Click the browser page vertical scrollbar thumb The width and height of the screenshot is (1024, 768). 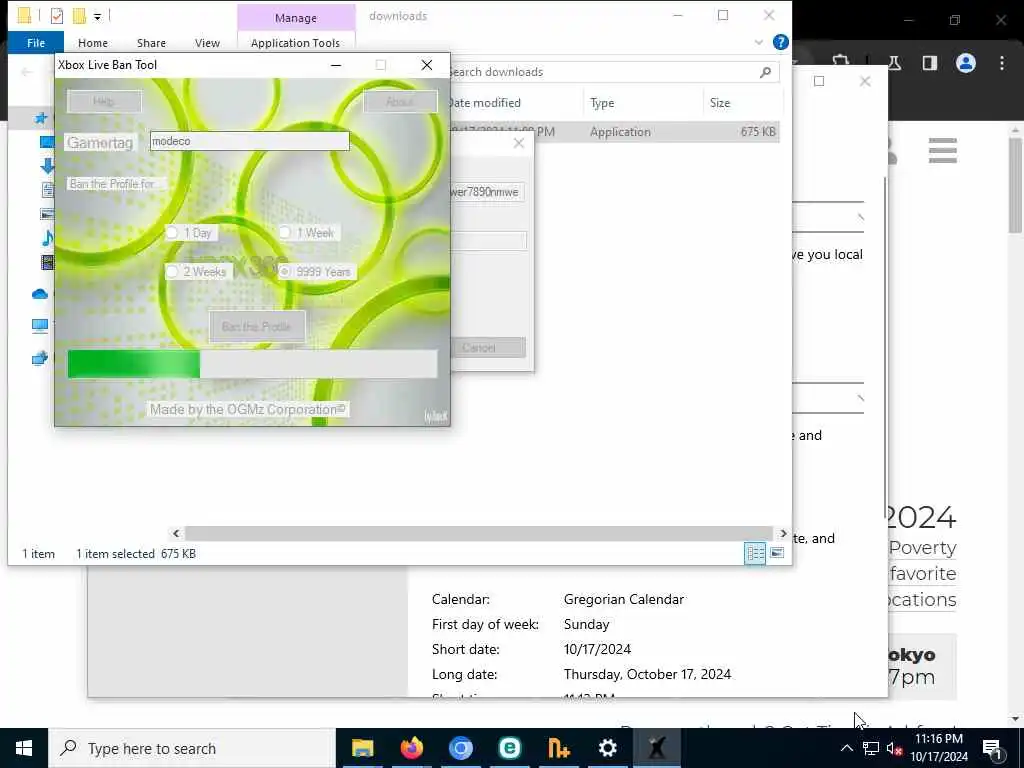tap(1015, 185)
